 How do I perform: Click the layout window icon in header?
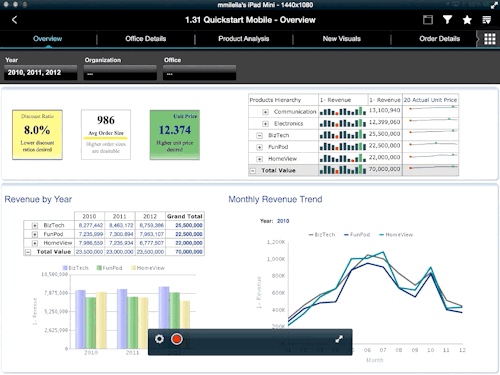428,20
